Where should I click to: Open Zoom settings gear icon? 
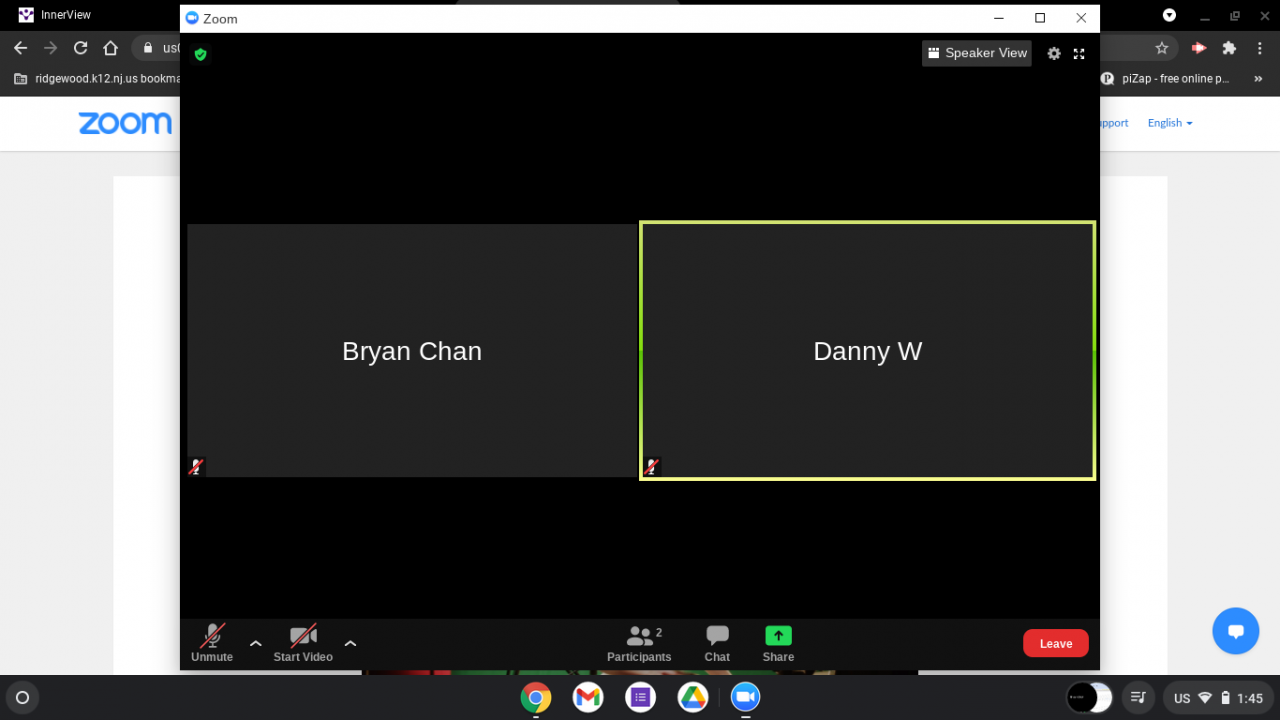point(1054,54)
